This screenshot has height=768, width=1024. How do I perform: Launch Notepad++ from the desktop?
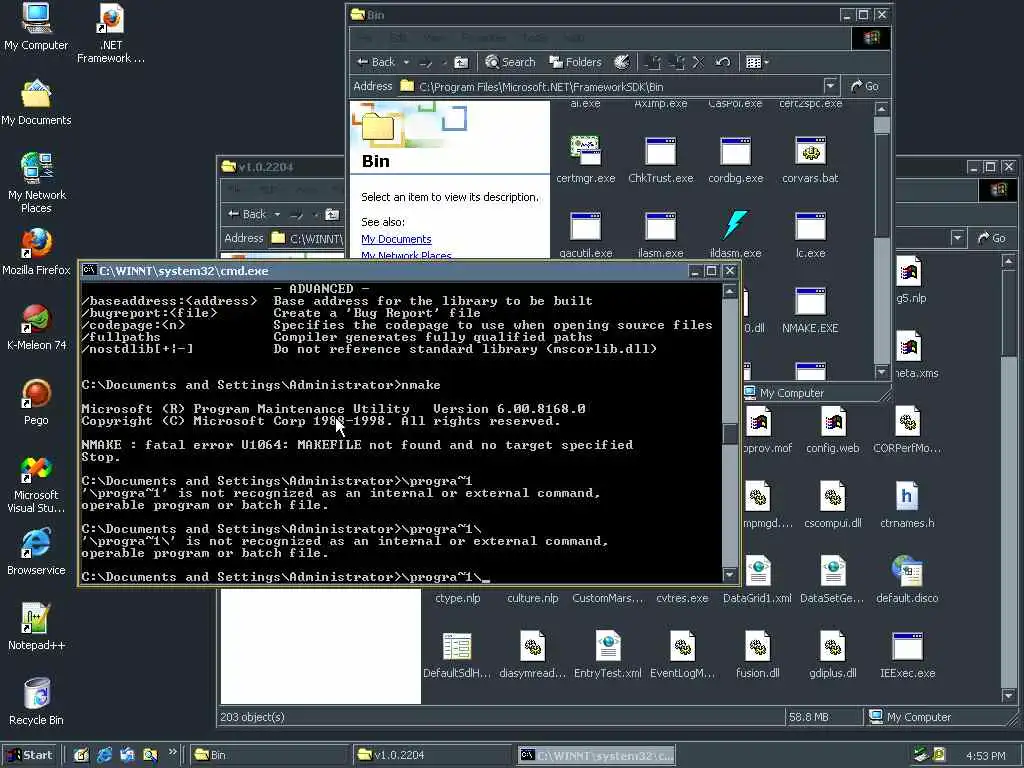click(36, 627)
